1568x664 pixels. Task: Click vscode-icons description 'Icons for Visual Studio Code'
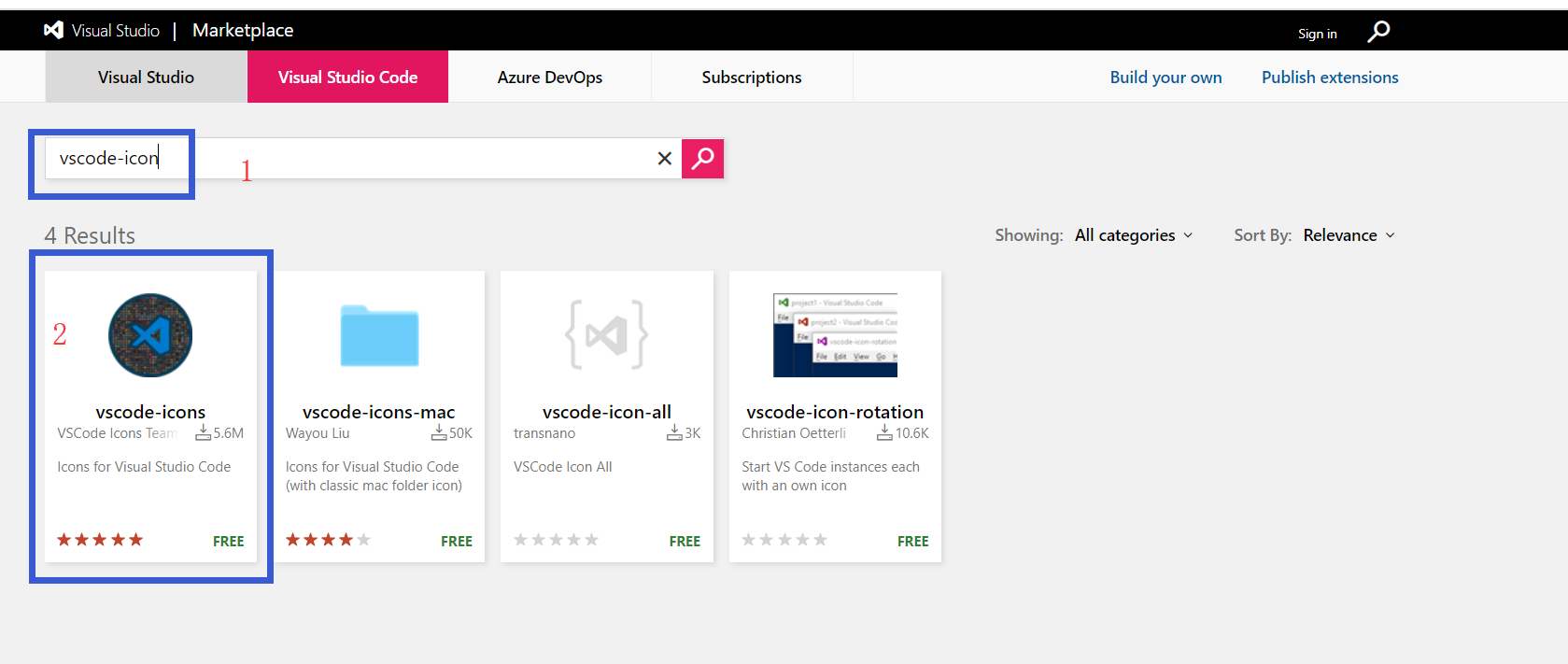pos(144,467)
